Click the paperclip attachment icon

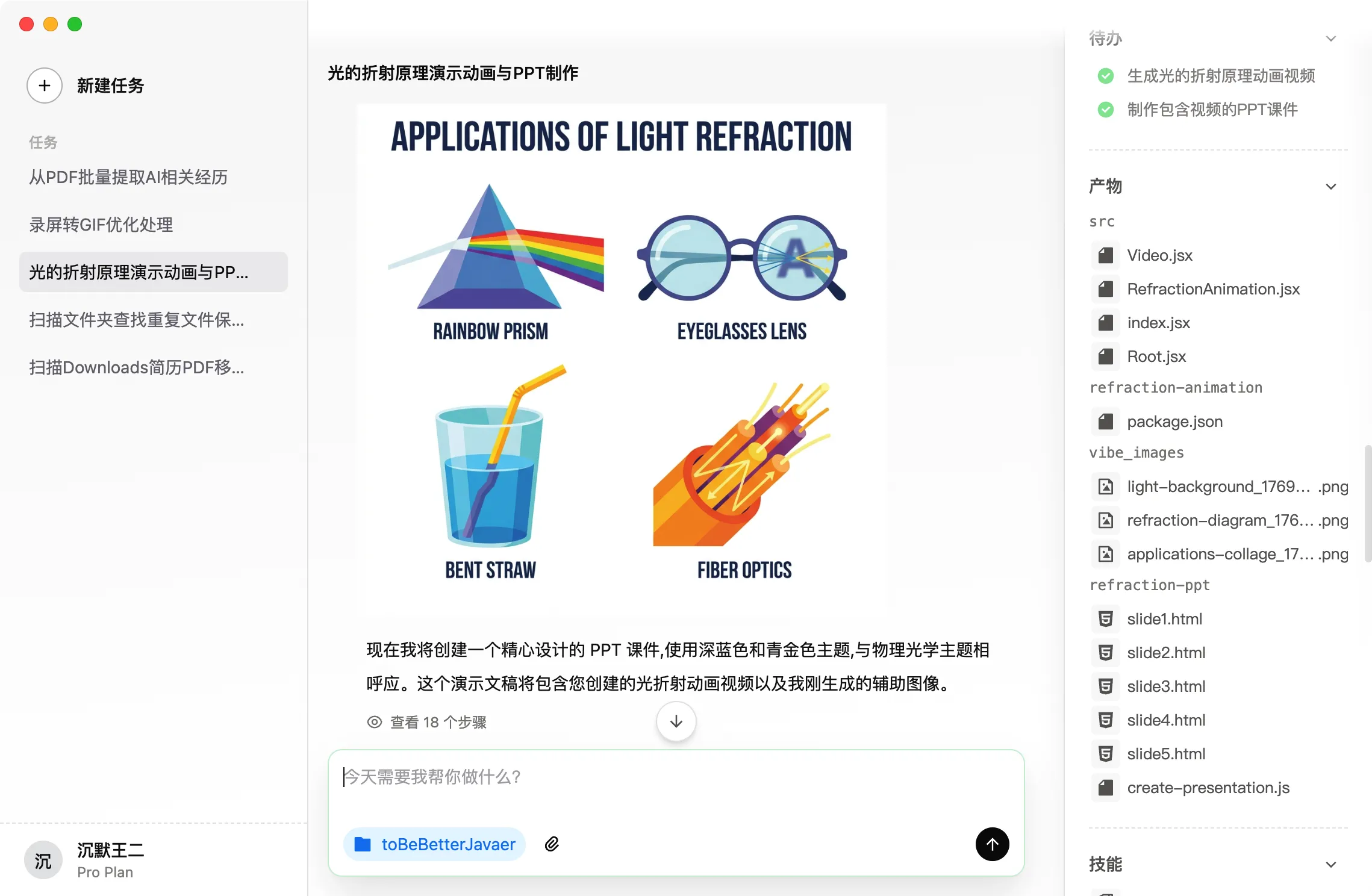552,844
